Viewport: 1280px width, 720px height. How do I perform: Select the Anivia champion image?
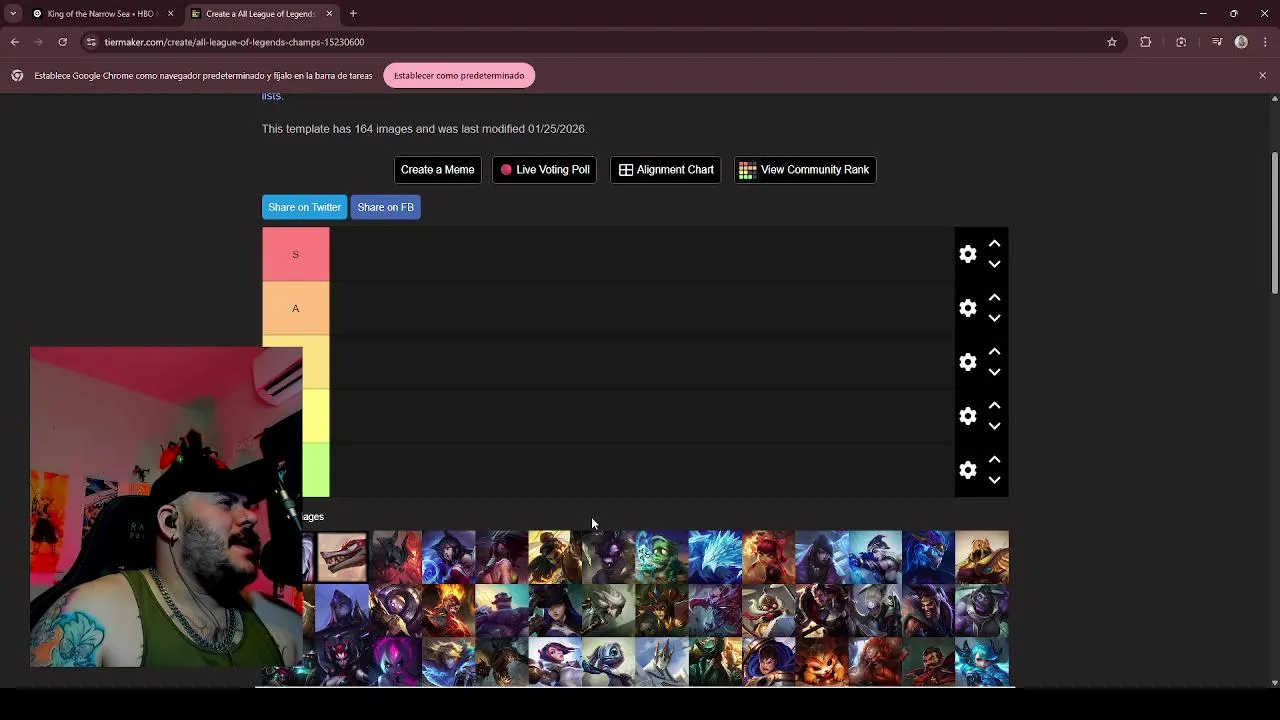tap(715, 557)
